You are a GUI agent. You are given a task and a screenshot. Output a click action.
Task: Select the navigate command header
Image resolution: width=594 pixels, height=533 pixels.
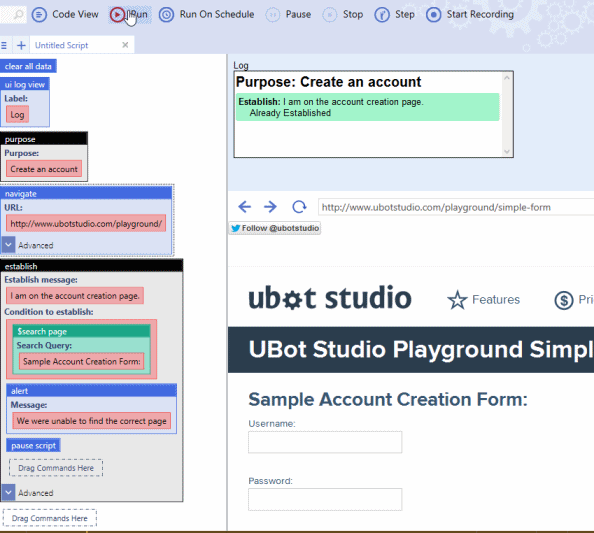point(86,194)
